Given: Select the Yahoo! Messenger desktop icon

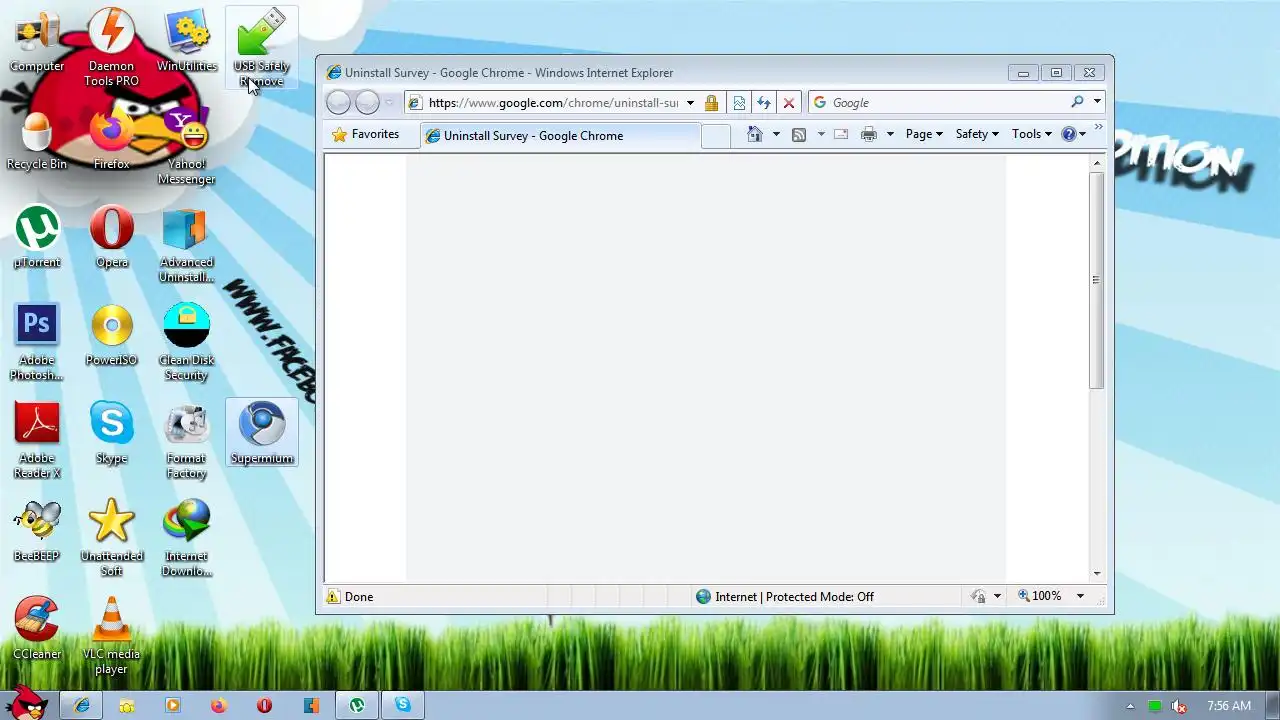Looking at the screenshot, I should coord(187,148).
